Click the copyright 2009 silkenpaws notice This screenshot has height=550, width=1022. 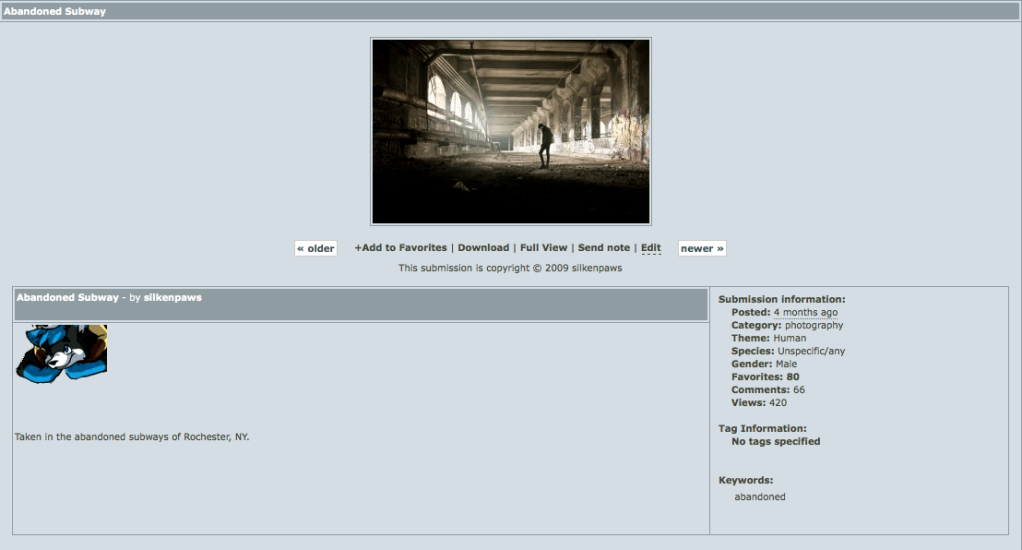(510, 268)
